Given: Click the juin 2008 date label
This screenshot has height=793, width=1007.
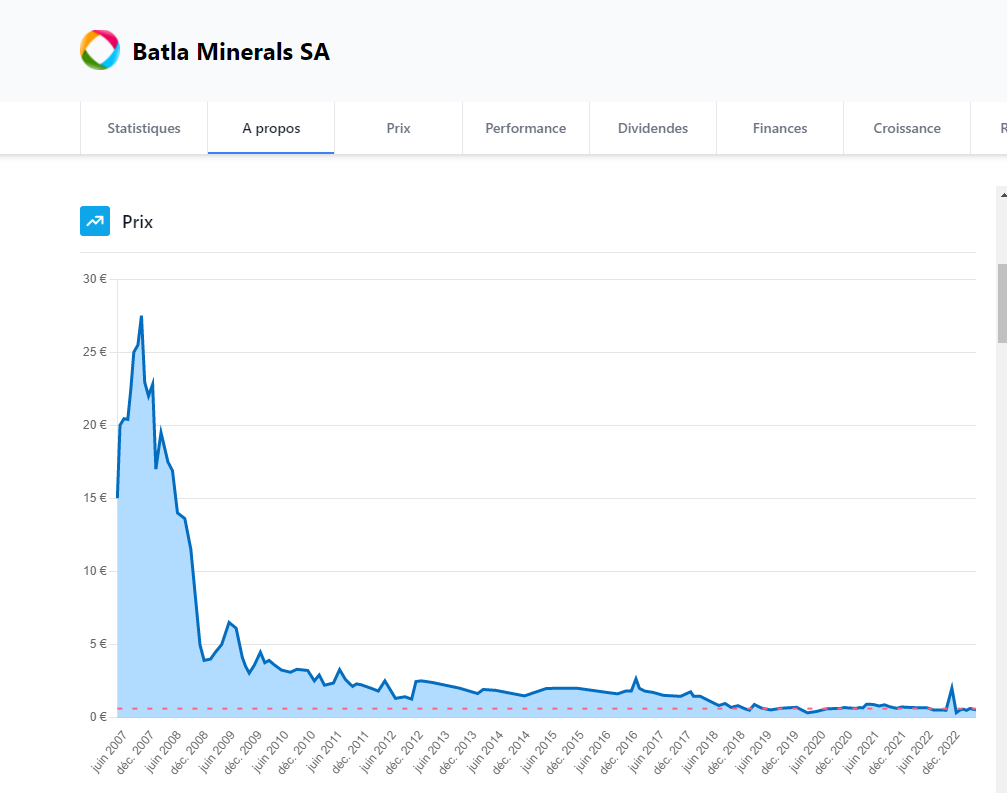Looking at the screenshot, I should point(163,751).
